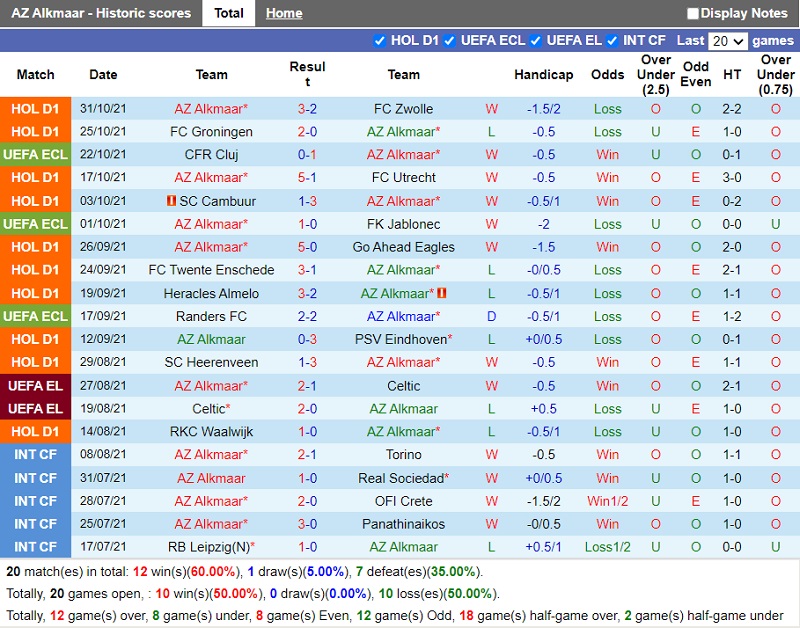Screen dimensions: 800x628
Task: Open the Real Sociedad team page
Action: tap(403, 478)
